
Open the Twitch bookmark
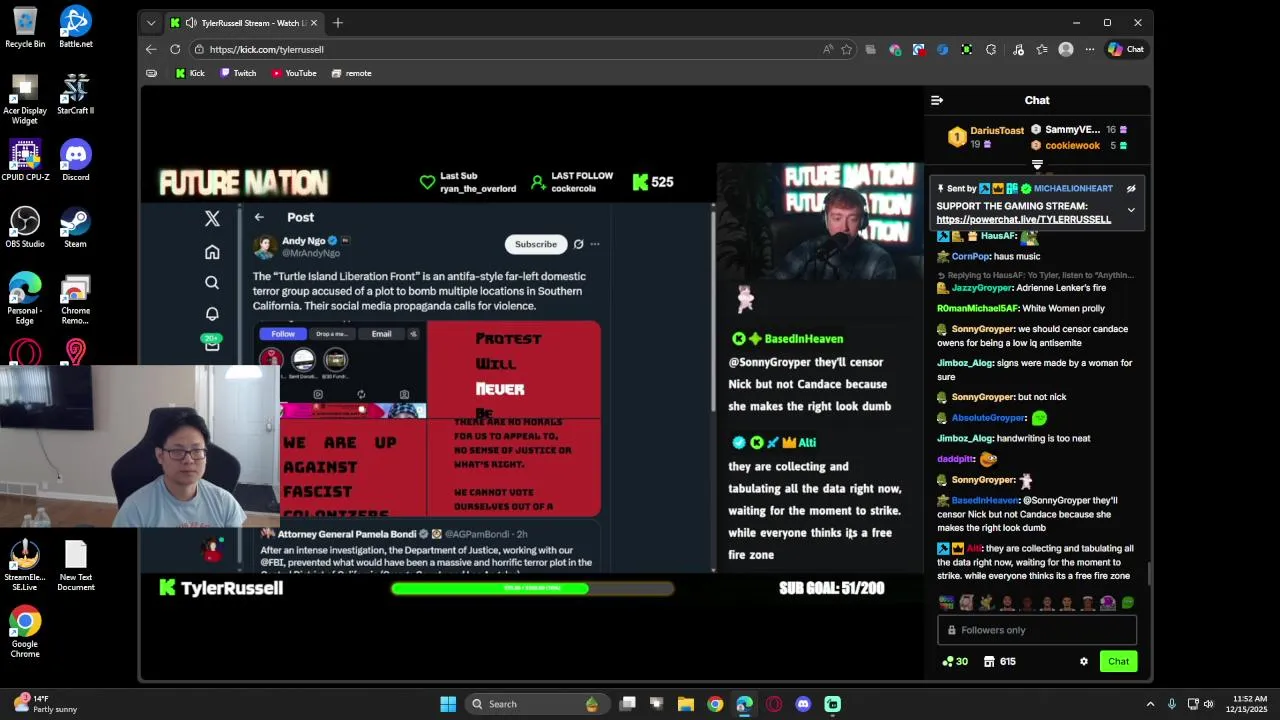click(238, 73)
